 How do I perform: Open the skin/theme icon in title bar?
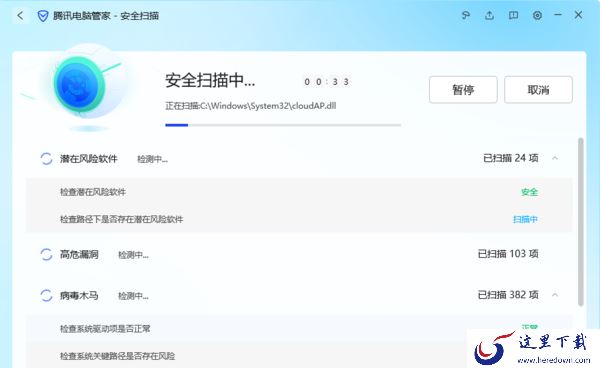click(466, 15)
